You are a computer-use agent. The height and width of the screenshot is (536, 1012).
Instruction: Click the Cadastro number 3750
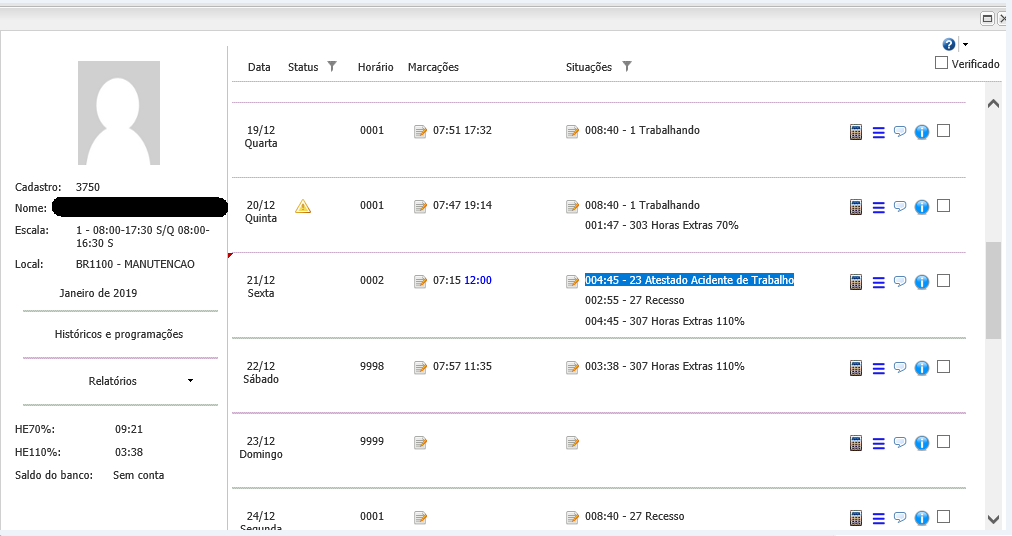[x=88, y=187]
